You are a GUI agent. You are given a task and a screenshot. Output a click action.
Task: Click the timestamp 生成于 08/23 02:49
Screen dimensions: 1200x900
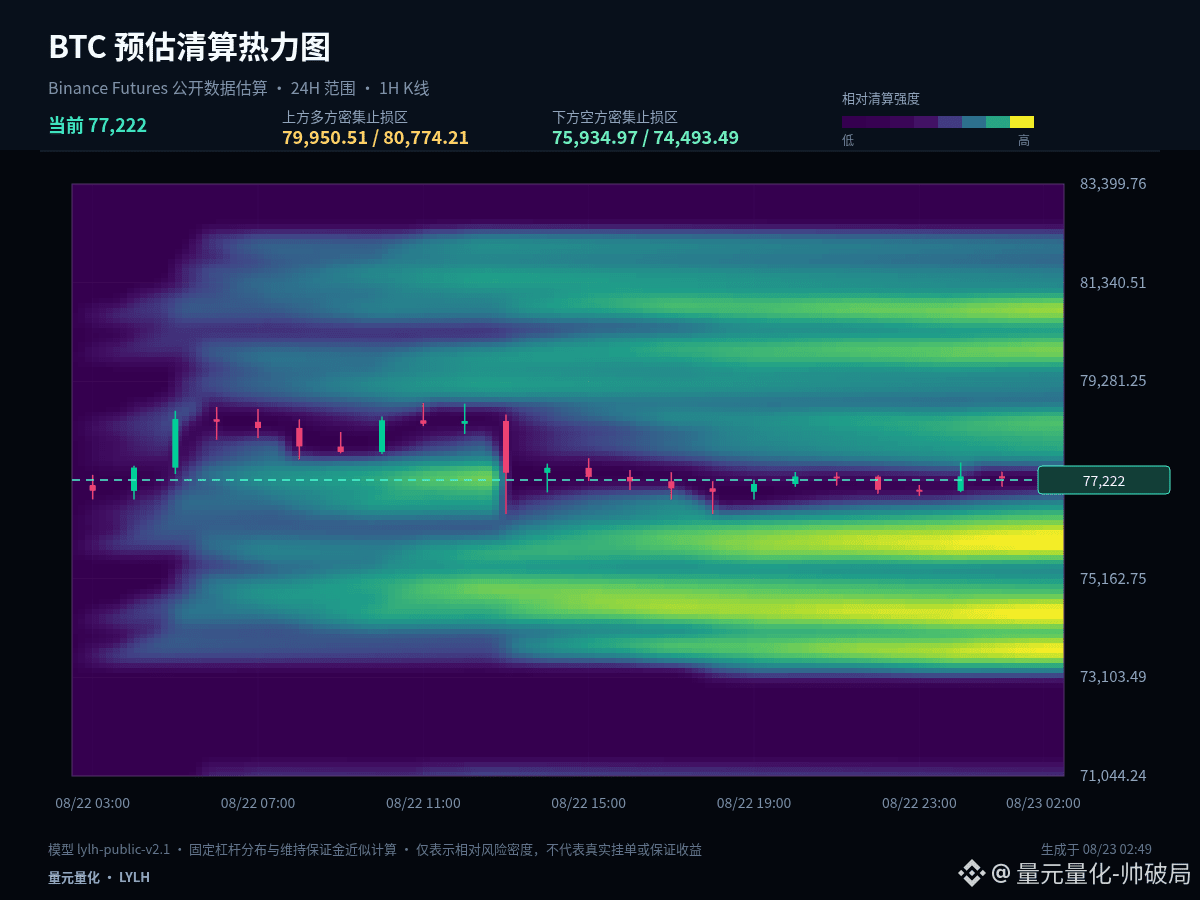point(1096,850)
